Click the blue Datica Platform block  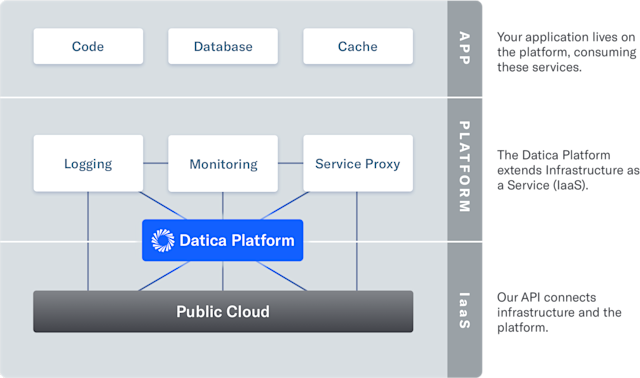(222, 240)
